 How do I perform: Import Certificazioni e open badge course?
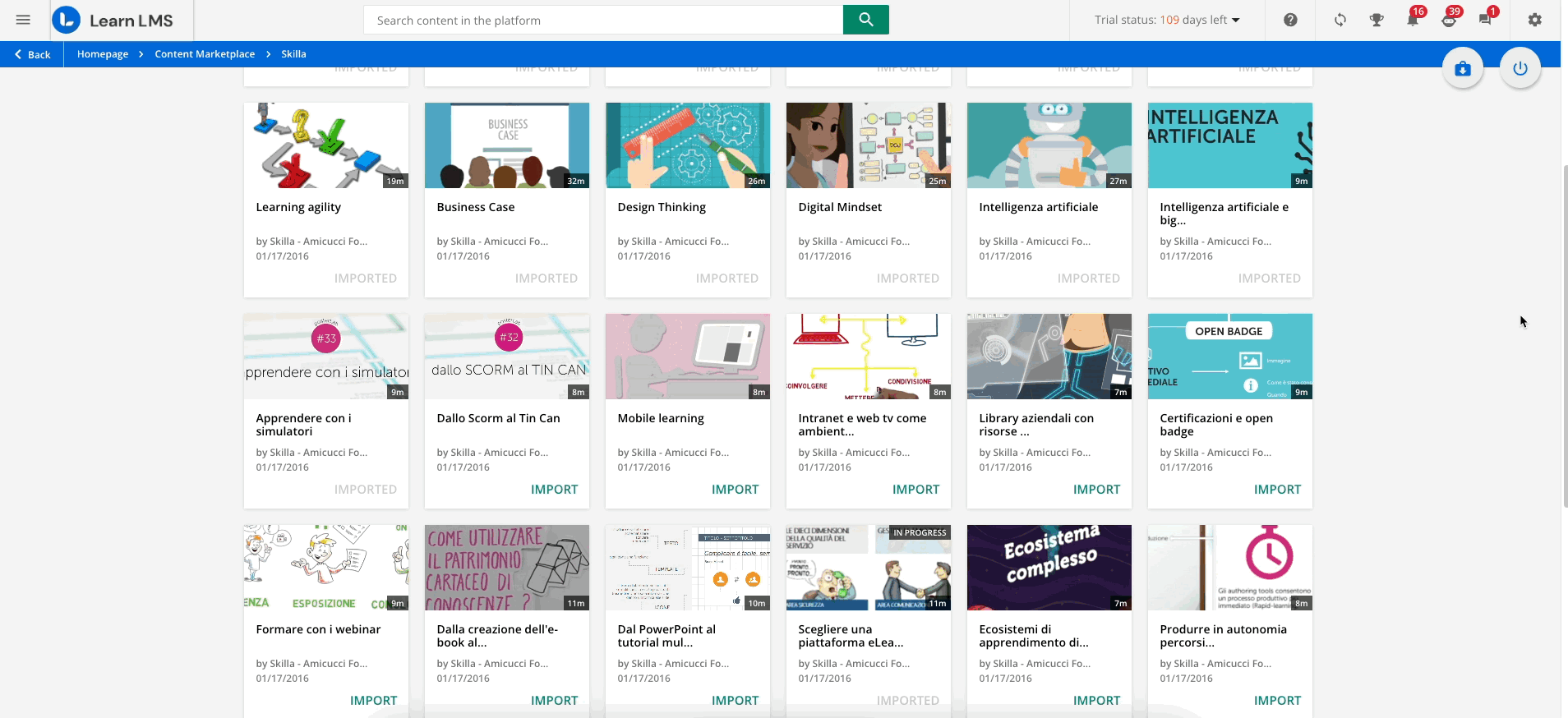pyautogui.click(x=1277, y=490)
